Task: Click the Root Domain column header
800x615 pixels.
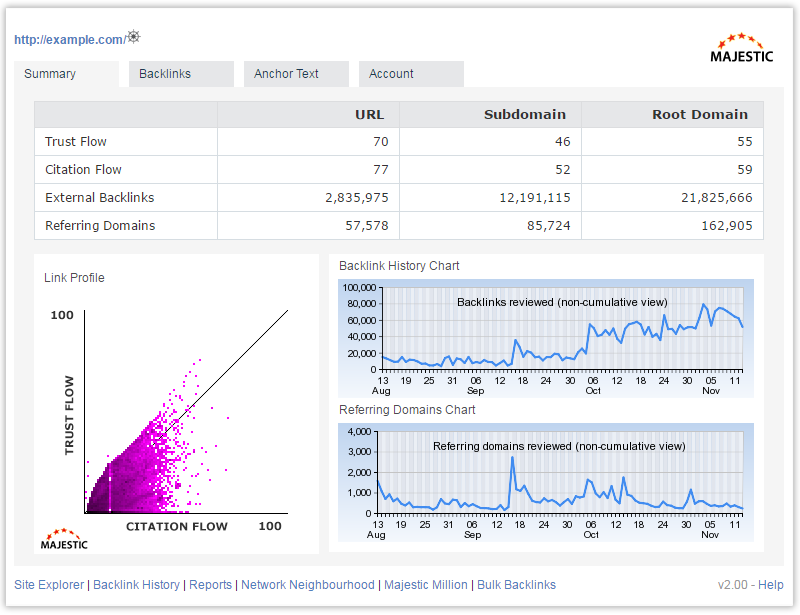Action: point(699,114)
